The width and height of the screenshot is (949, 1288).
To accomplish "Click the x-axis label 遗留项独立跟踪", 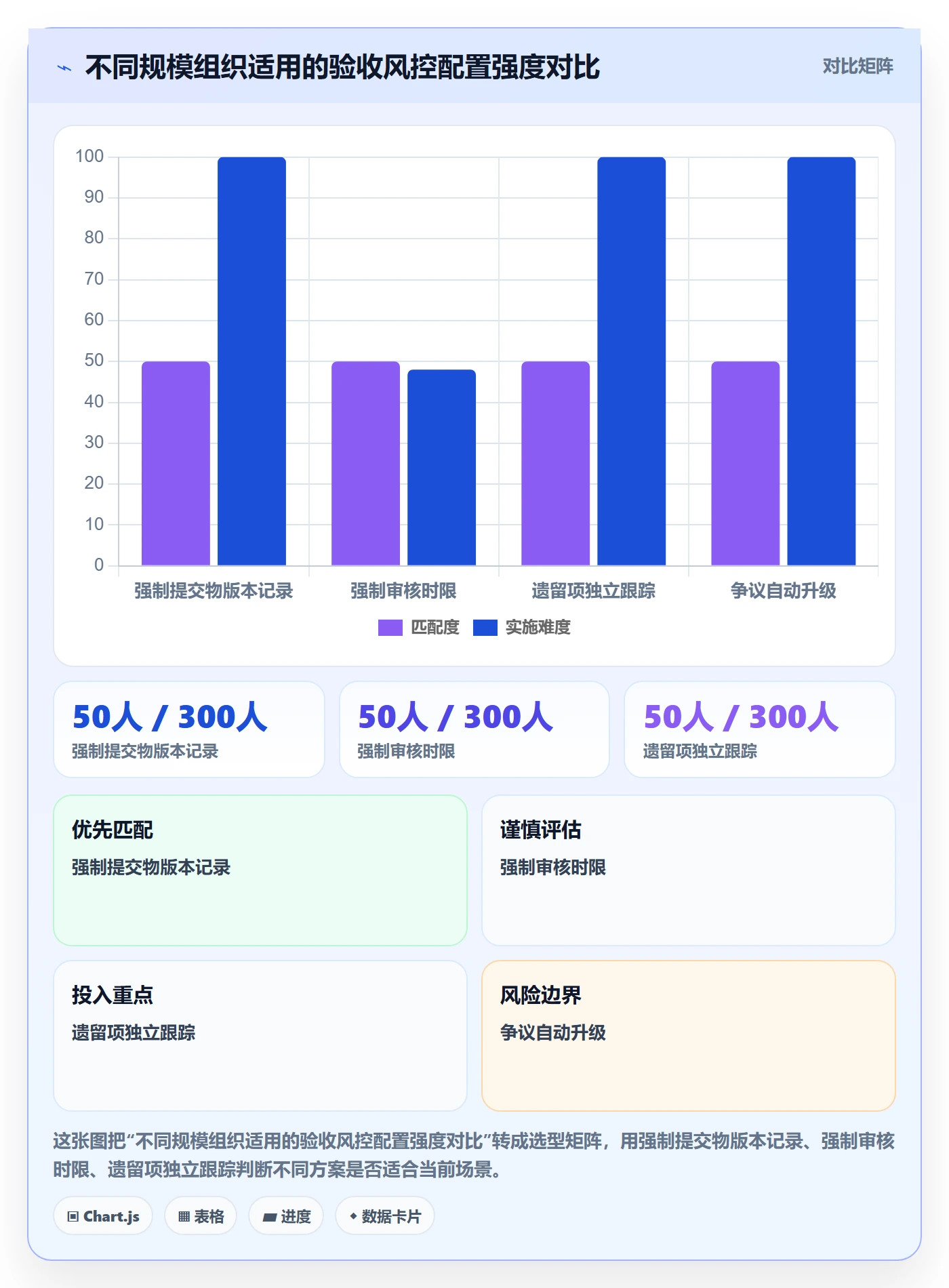I will pyautogui.click(x=593, y=591).
